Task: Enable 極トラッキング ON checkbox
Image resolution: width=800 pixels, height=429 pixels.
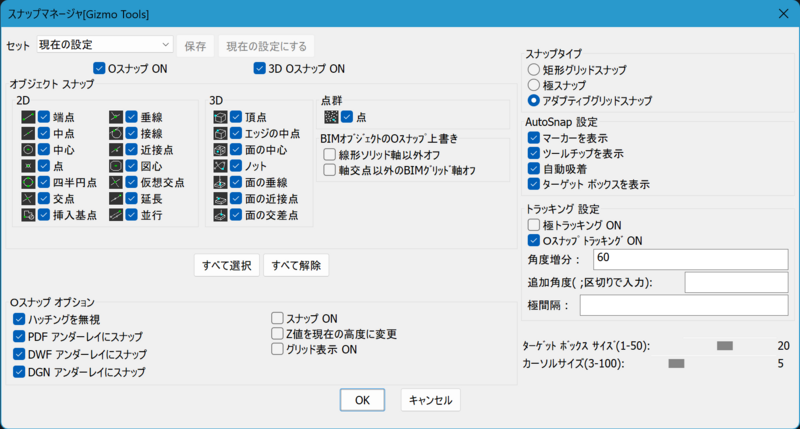Action: coord(533,225)
